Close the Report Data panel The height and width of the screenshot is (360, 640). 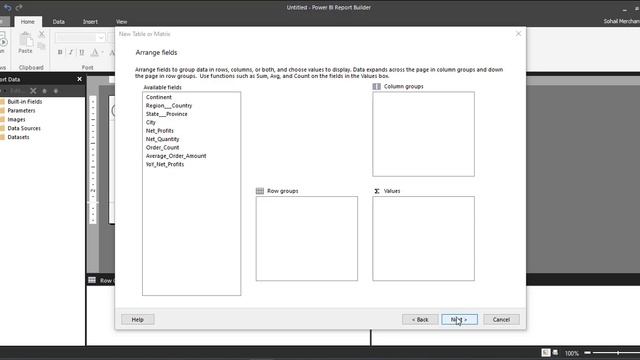pos(80,79)
